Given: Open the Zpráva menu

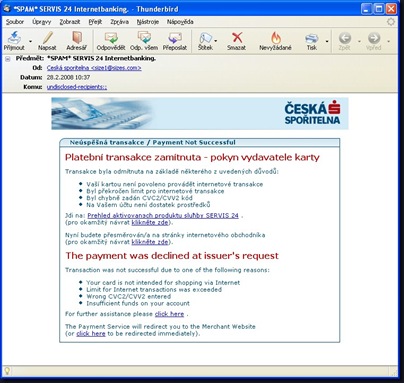Looking at the screenshot, I should point(119,22).
